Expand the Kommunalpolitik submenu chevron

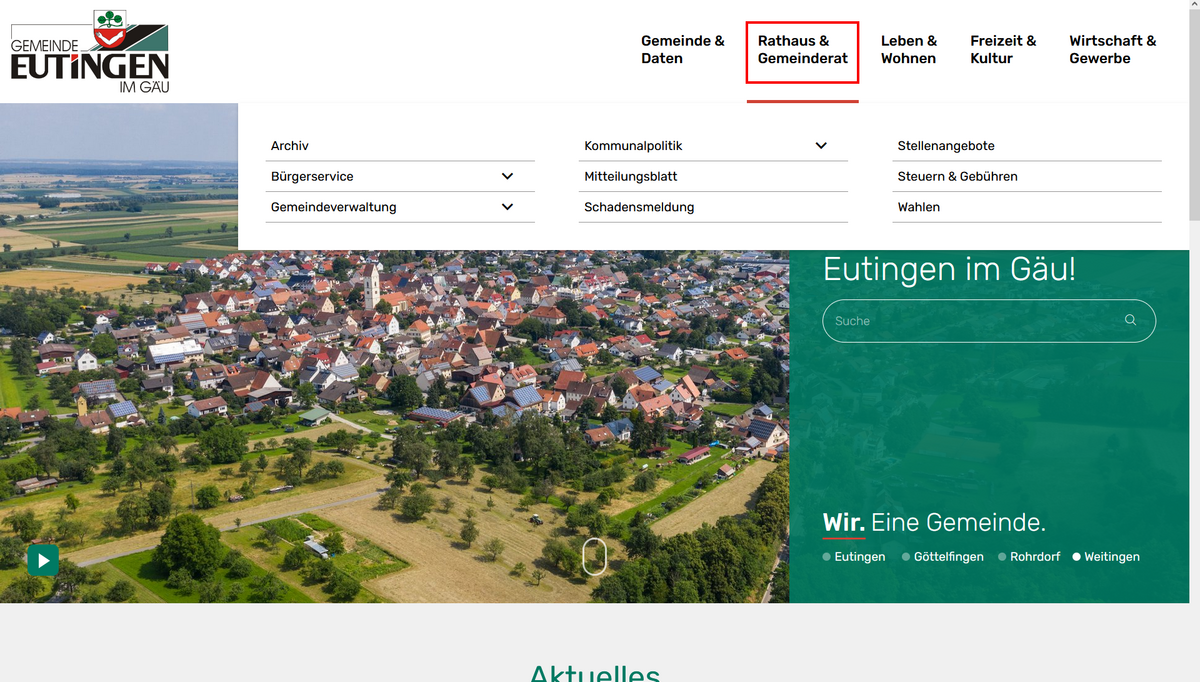pyautogui.click(x=821, y=146)
